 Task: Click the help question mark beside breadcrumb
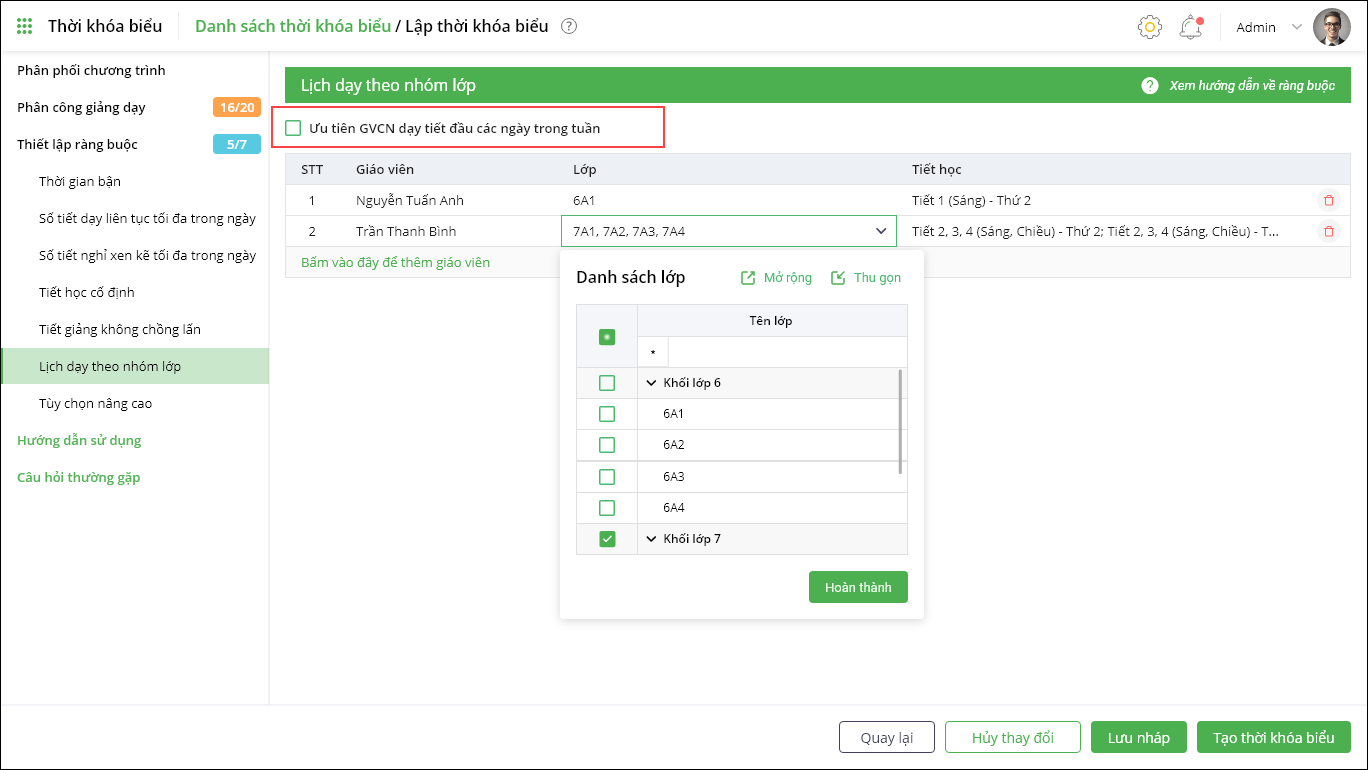coord(569,27)
